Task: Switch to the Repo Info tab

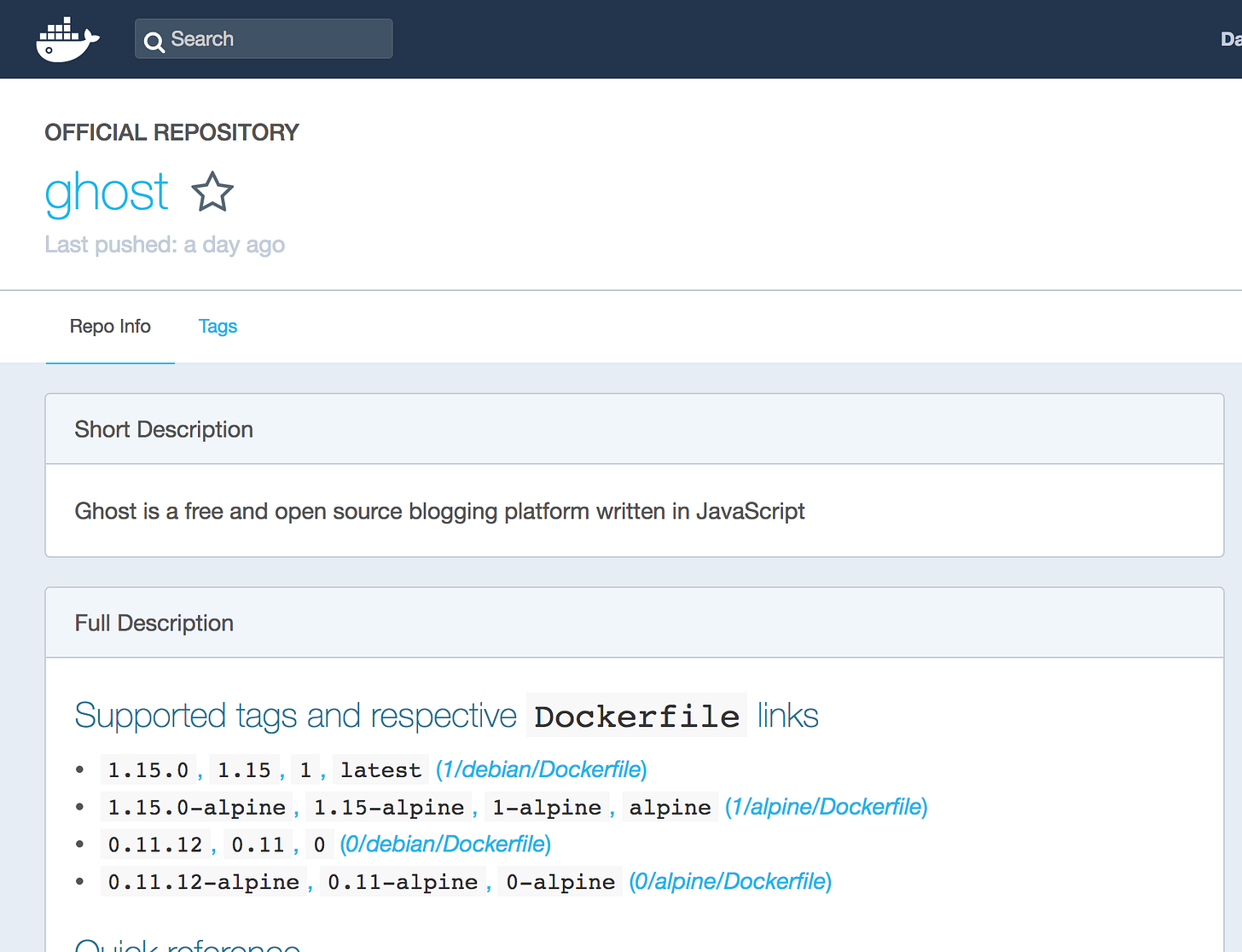Action: tap(110, 327)
